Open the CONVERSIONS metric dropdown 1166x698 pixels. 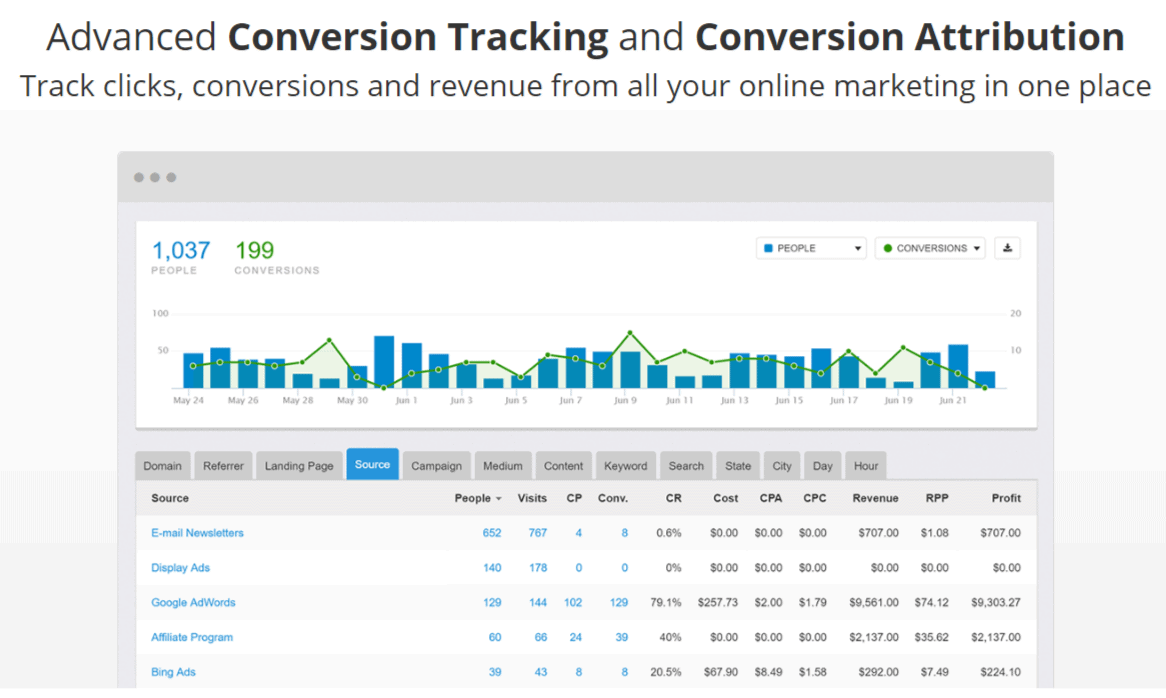tap(930, 248)
